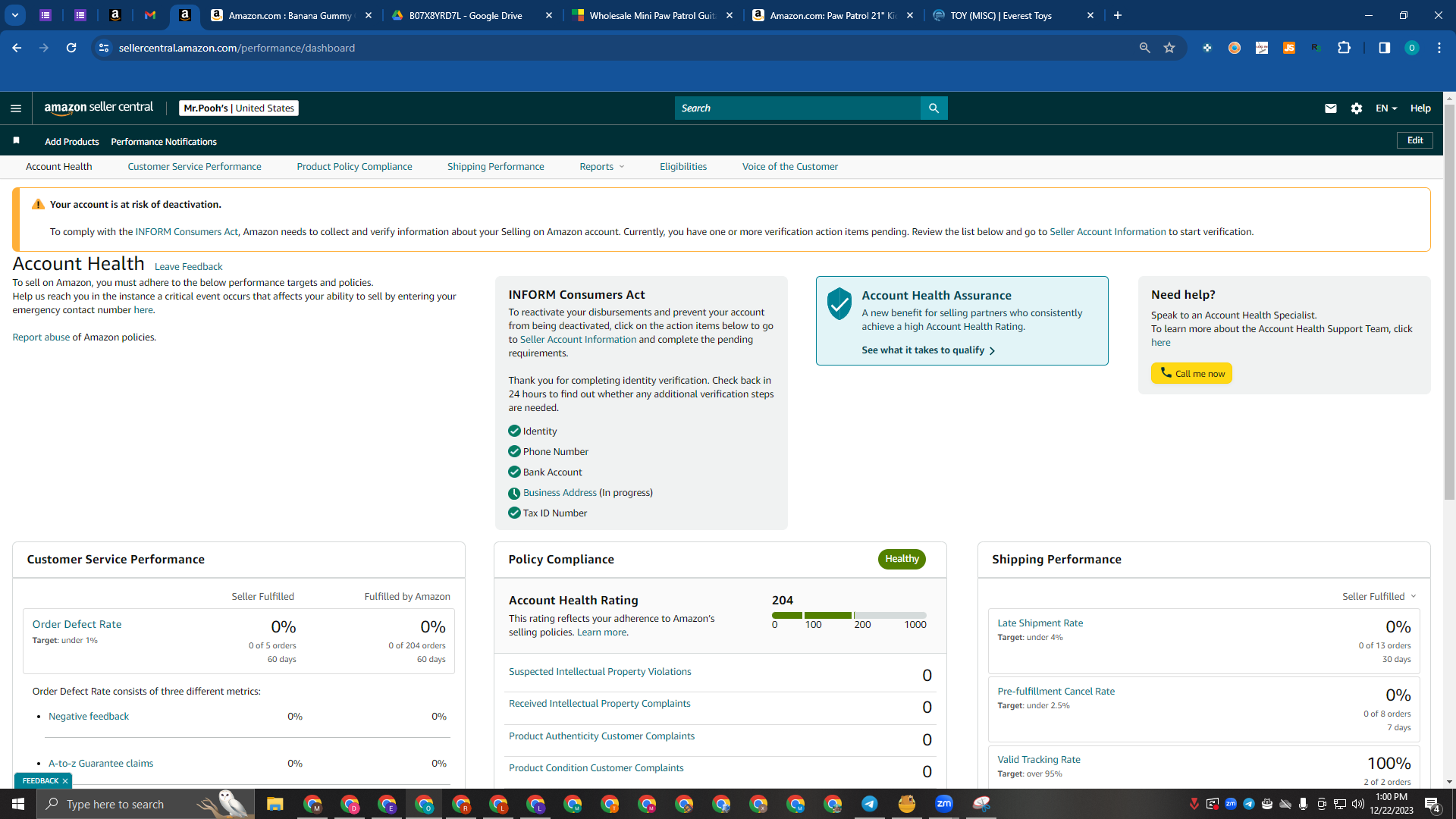This screenshot has width=1456, height=819.
Task: Open Valid Tracking Rate link
Action: coord(1038,760)
